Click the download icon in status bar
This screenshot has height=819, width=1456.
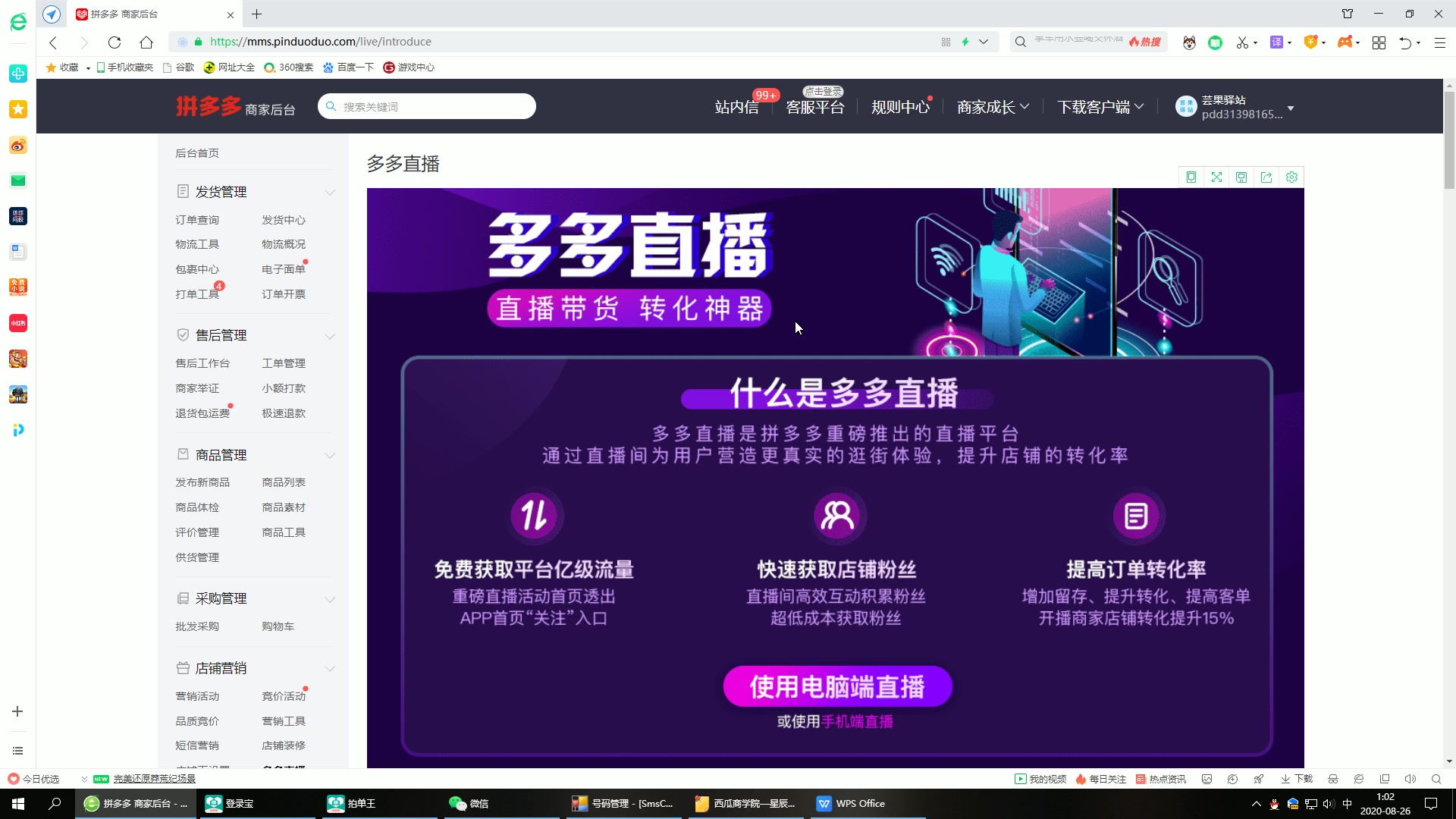(x=1296, y=779)
